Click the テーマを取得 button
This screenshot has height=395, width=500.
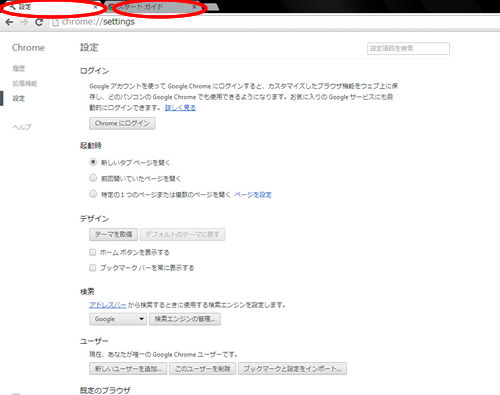(113, 234)
